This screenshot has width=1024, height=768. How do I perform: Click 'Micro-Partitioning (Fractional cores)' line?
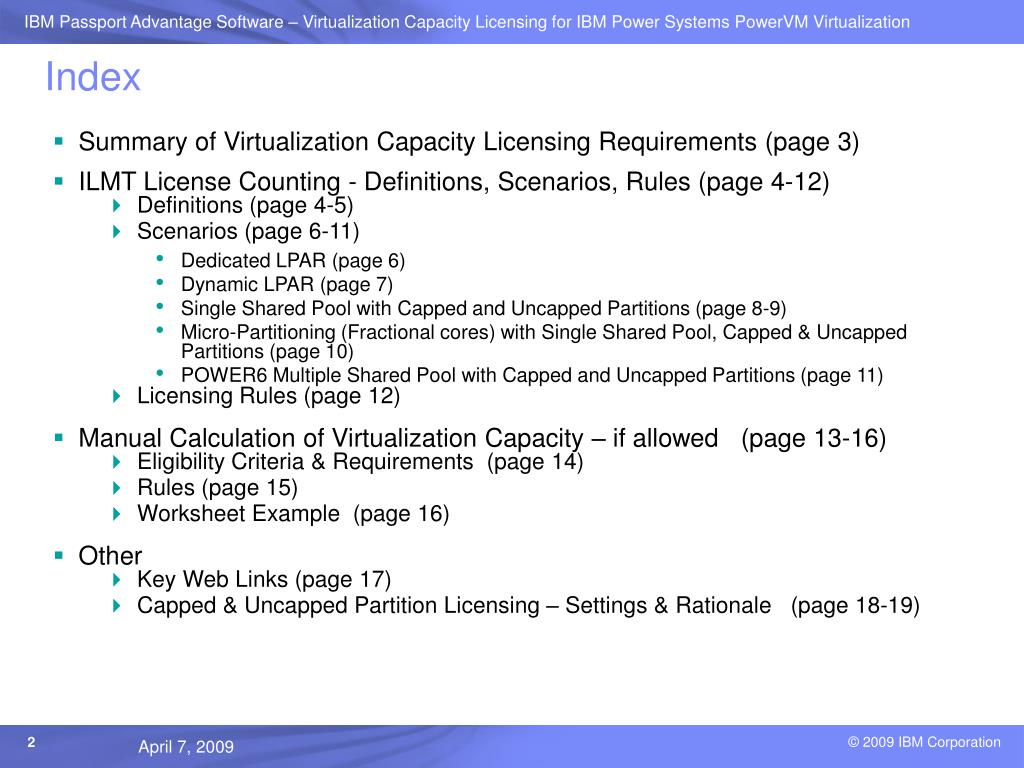point(544,342)
